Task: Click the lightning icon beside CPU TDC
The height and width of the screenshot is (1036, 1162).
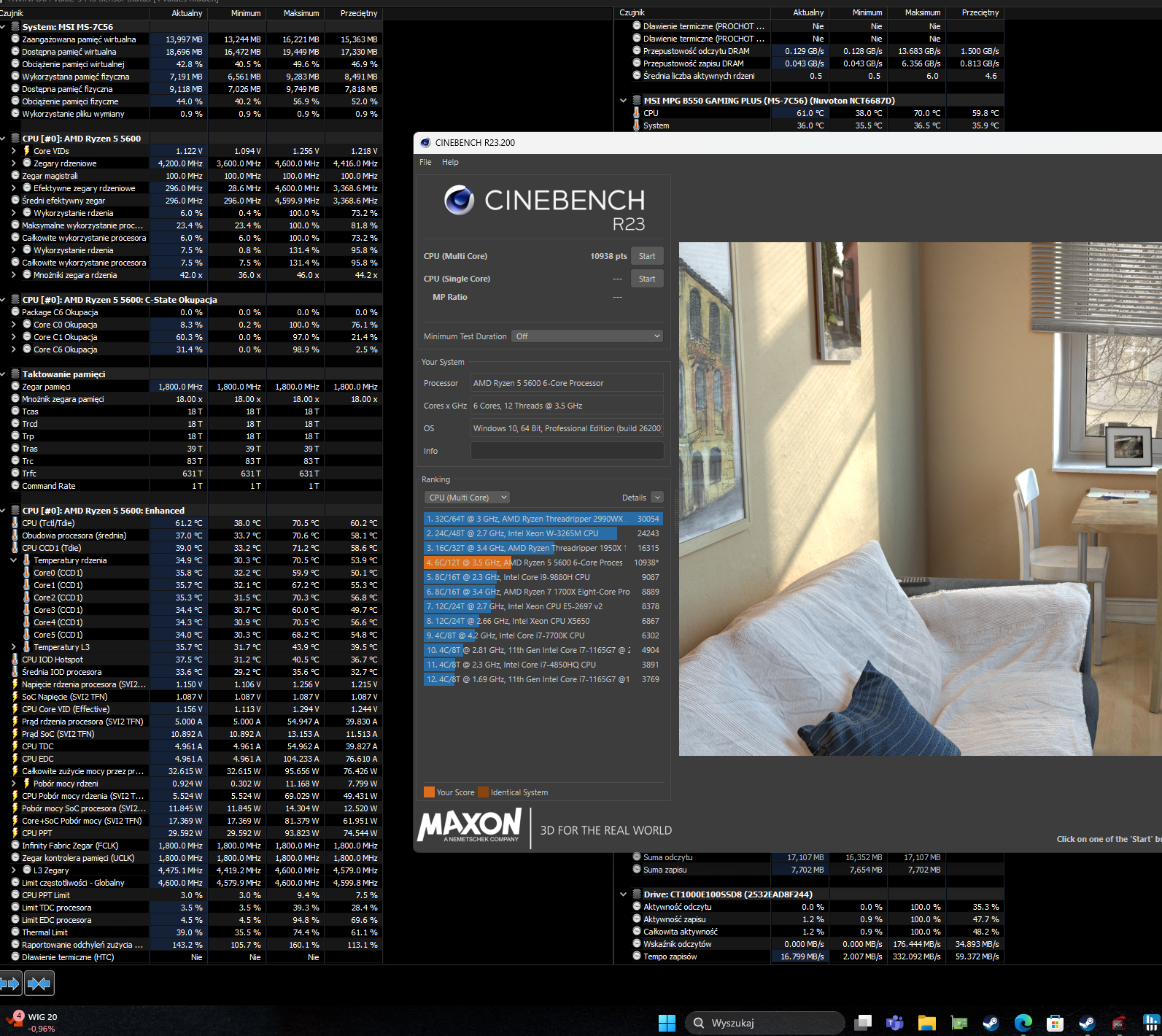Action: (x=15, y=746)
